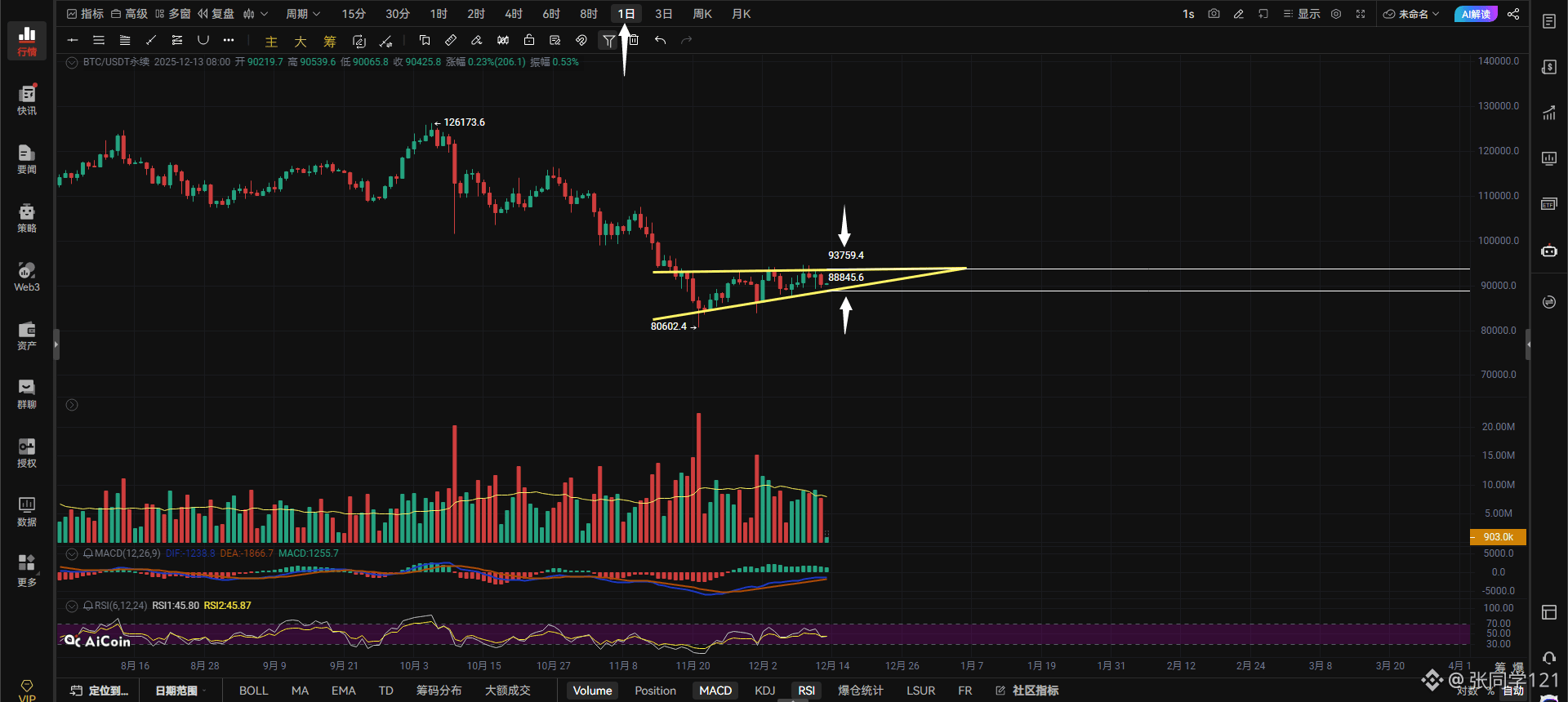Open the 行情 market sidebar section
1568x702 pixels.
[27, 41]
